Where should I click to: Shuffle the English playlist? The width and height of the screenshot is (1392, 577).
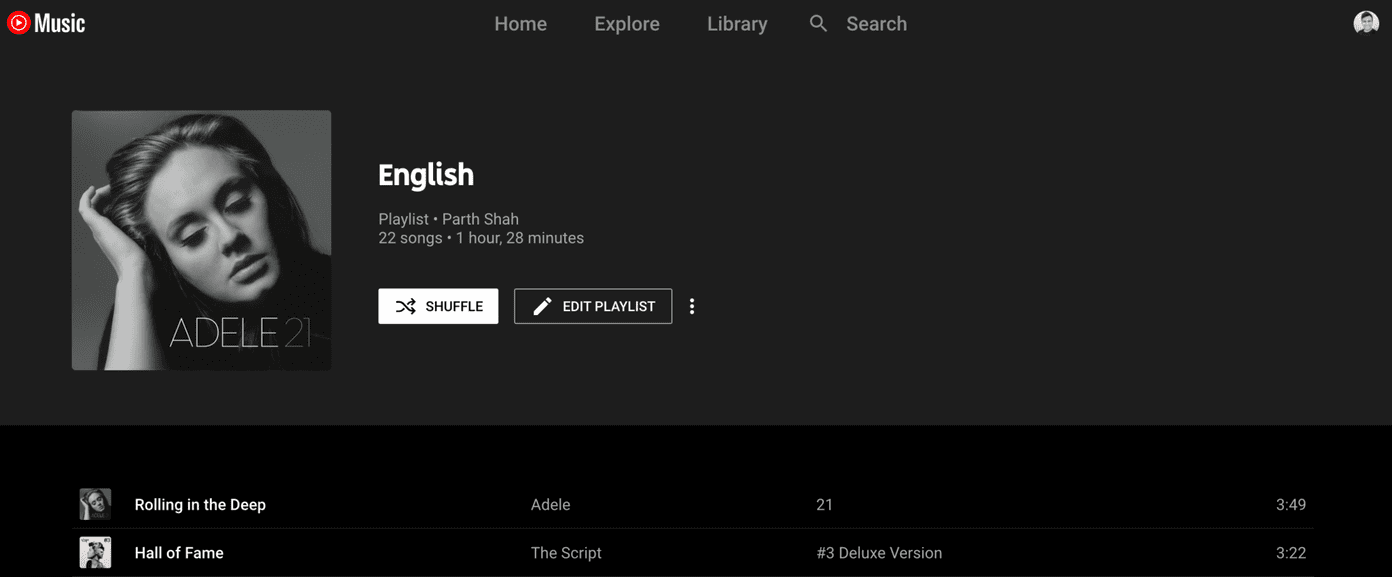438,306
